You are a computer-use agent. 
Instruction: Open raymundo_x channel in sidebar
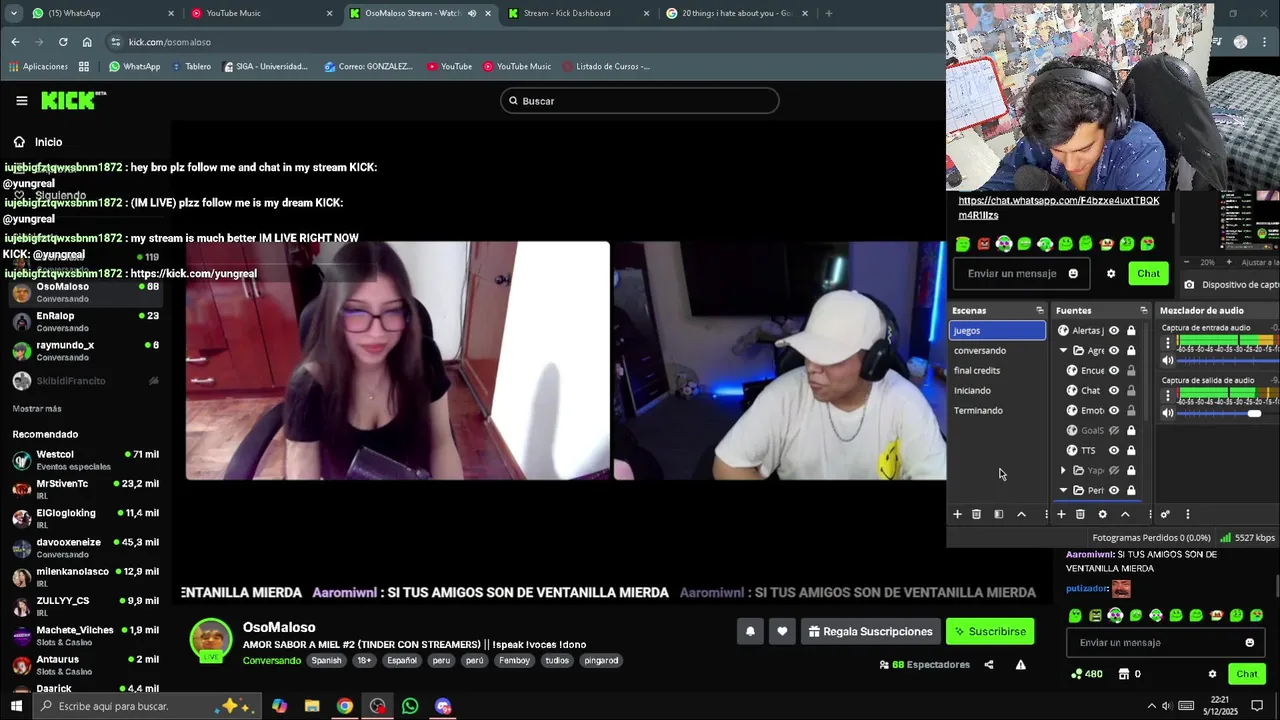85,350
